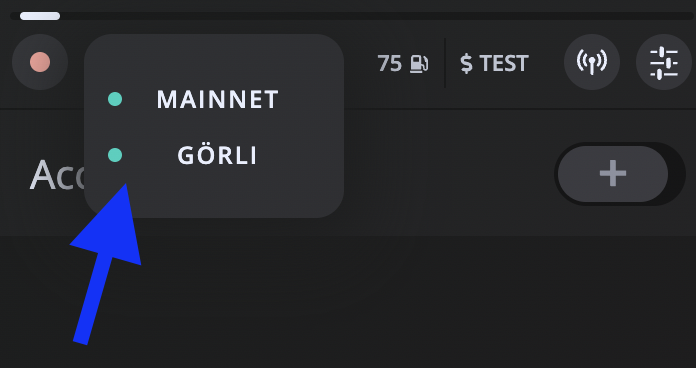Click the dollar sign symbol
696x368 pixels.
click(x=467, y=63)
